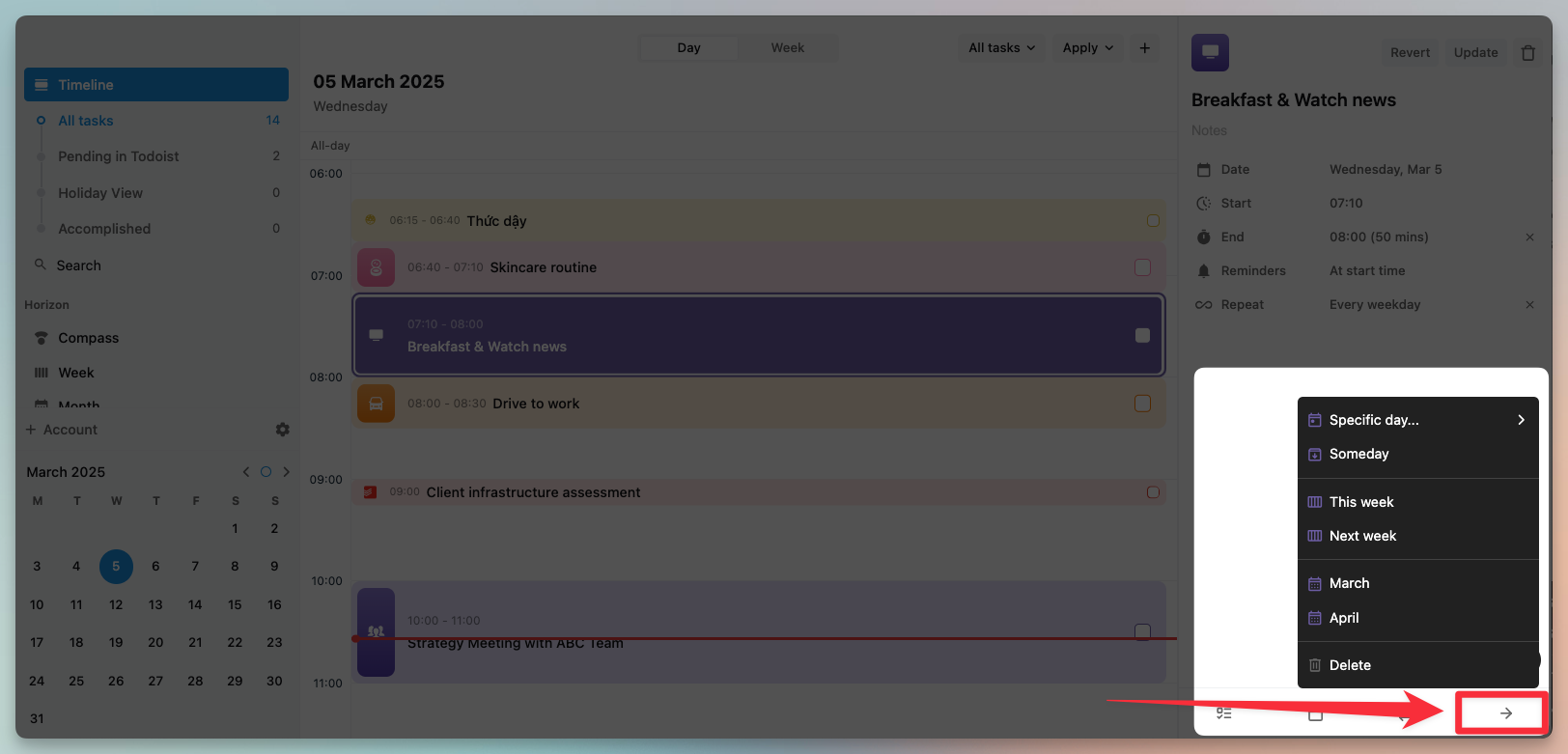
Task: Click the highlighted right arrow icon
Action: point(1505,713)
